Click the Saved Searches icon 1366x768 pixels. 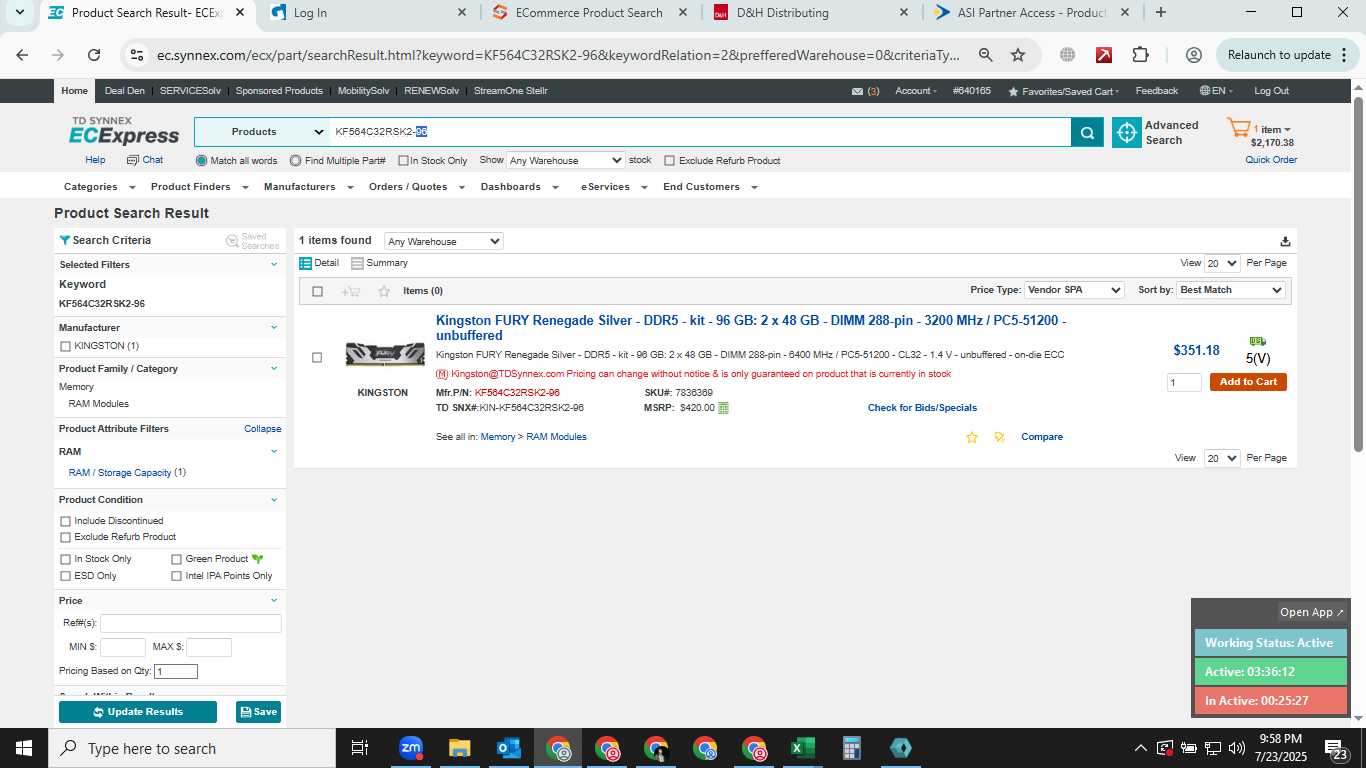coord(232,241)
